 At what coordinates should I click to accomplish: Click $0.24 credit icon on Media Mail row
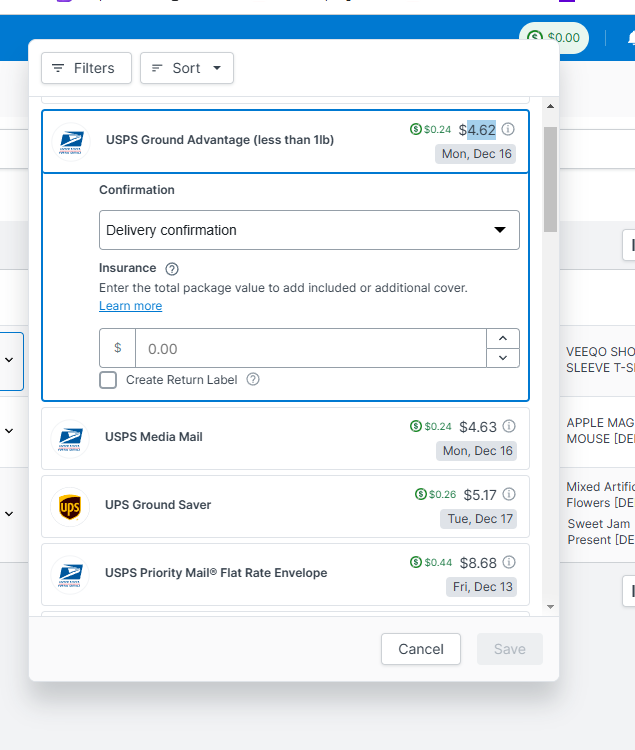coord(416,426)
